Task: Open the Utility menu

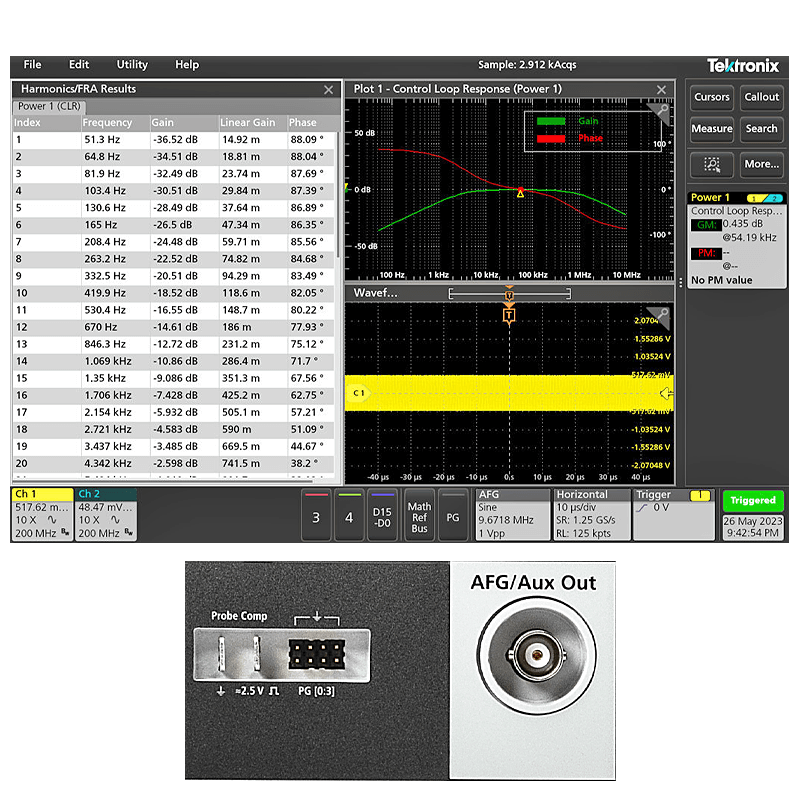Action: point(132,64)
